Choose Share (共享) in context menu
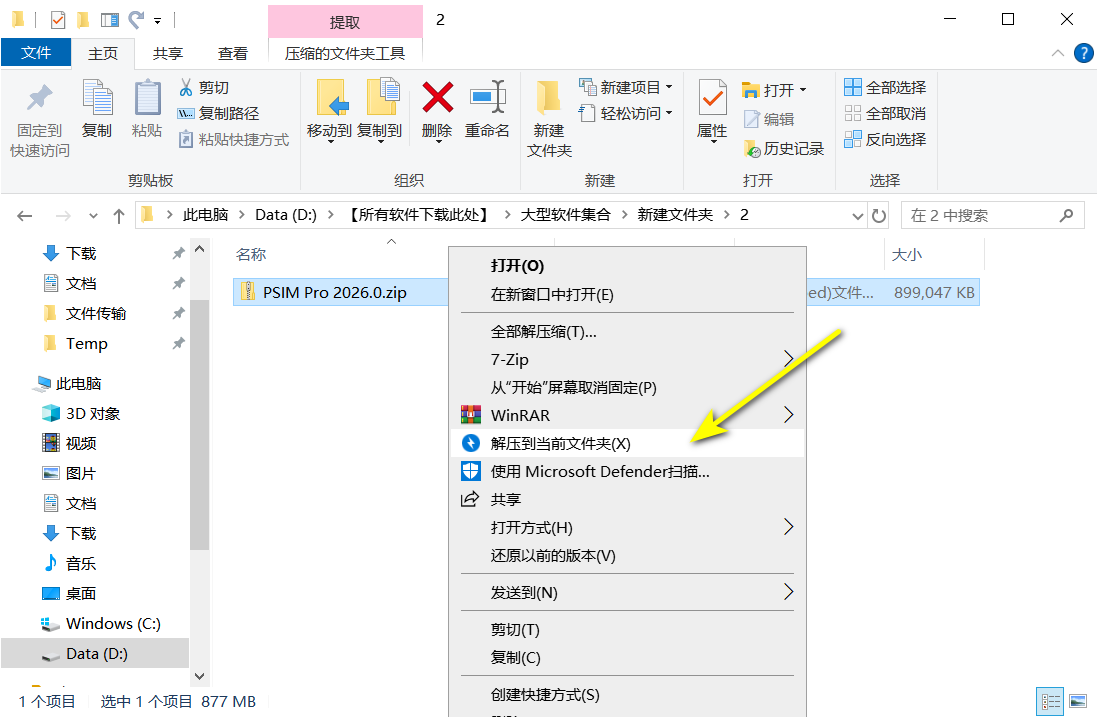1098x717 pixels. coord(627,500)
